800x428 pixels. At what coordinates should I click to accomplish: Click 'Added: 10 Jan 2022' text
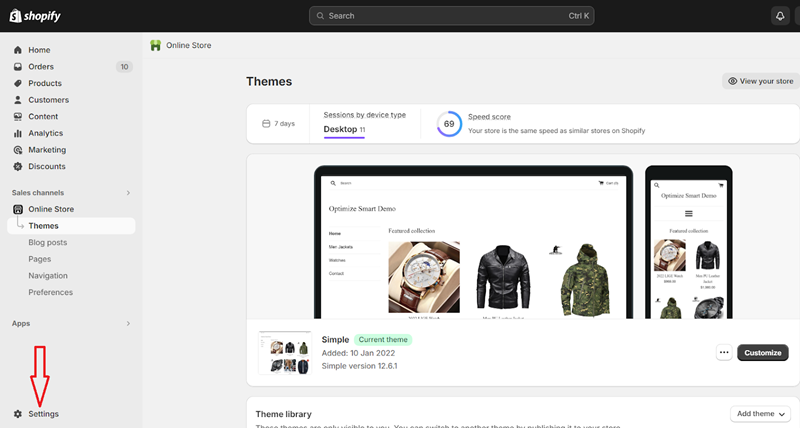click(x=358, y=353)
